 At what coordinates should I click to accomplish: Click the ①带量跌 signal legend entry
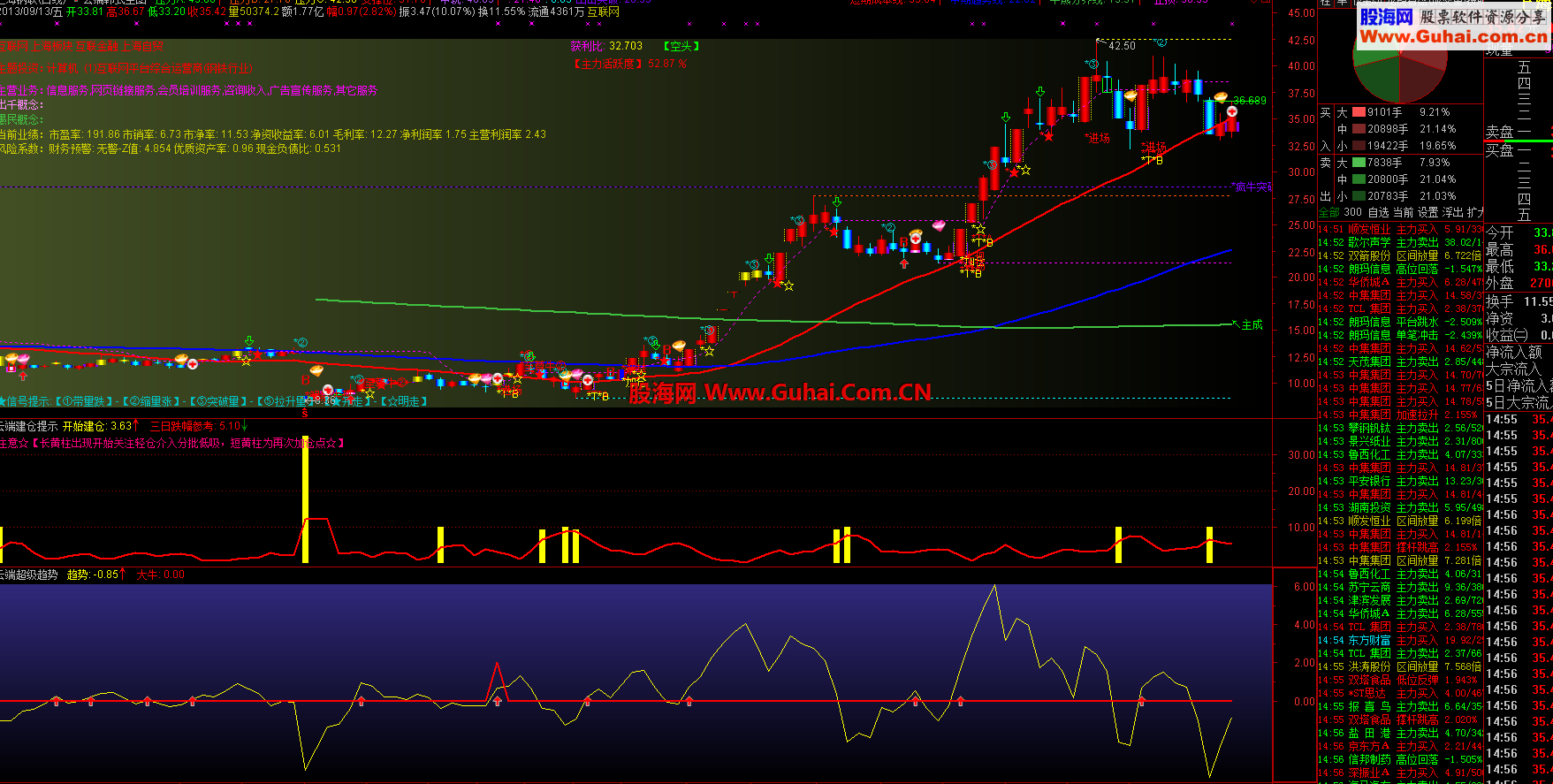point(83,401)
